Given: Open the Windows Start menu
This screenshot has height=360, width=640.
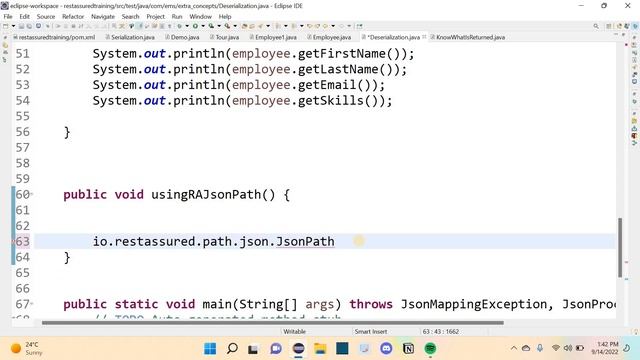Looking at the screenshot, I should click(x=210, y=349).
